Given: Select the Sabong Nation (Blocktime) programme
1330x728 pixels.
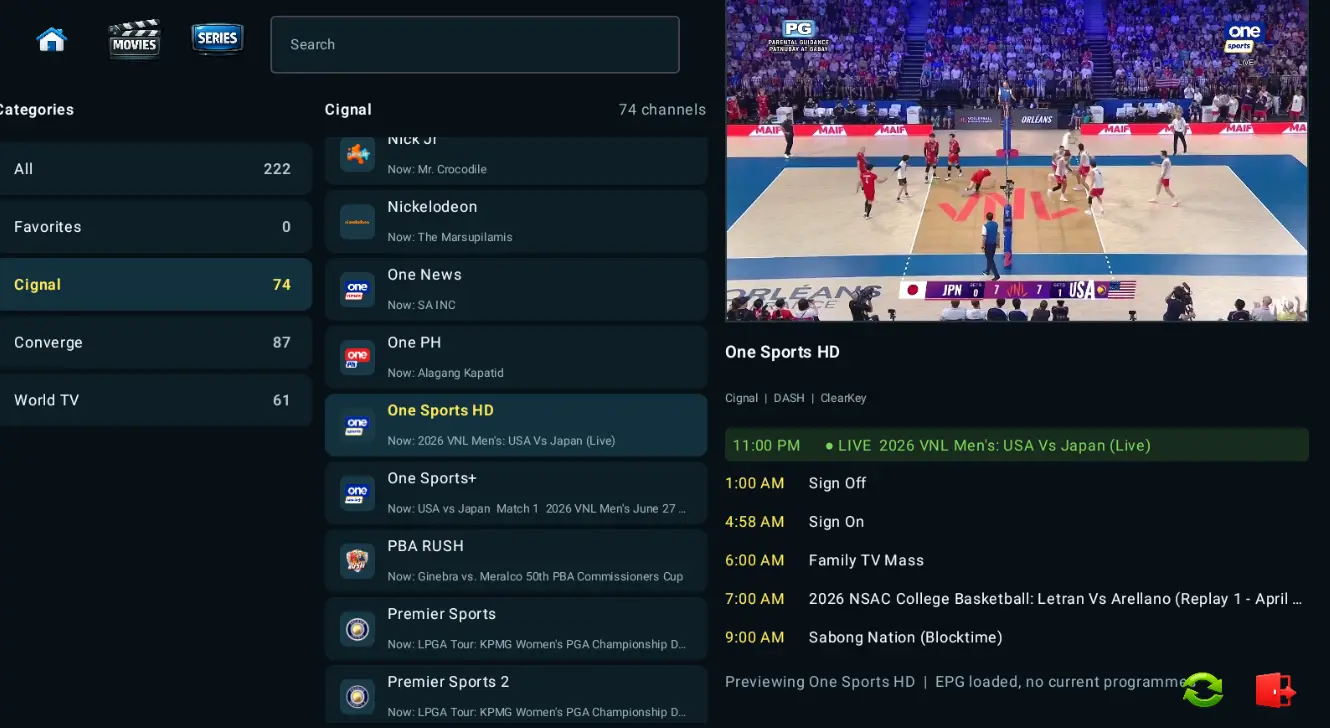Looking at the screenshot, I should point(1016,637).
